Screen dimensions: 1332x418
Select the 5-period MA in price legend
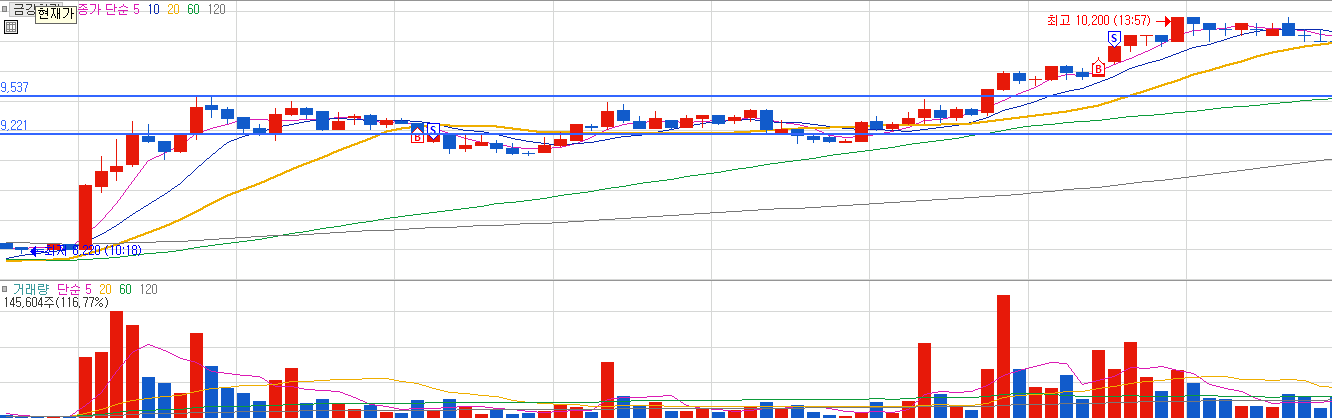coord(136,8)
